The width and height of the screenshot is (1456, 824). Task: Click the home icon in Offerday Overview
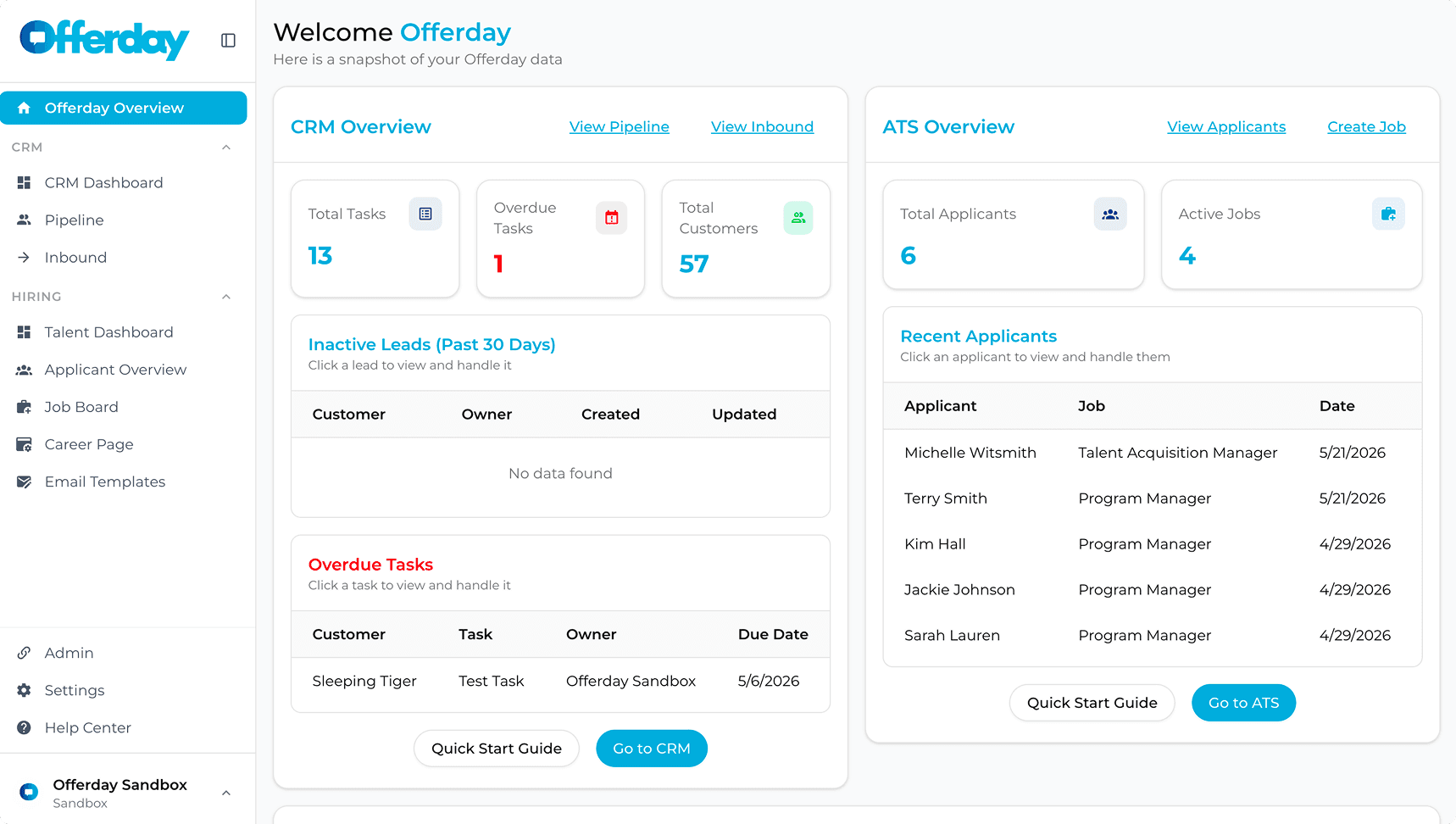pos(24,108)
